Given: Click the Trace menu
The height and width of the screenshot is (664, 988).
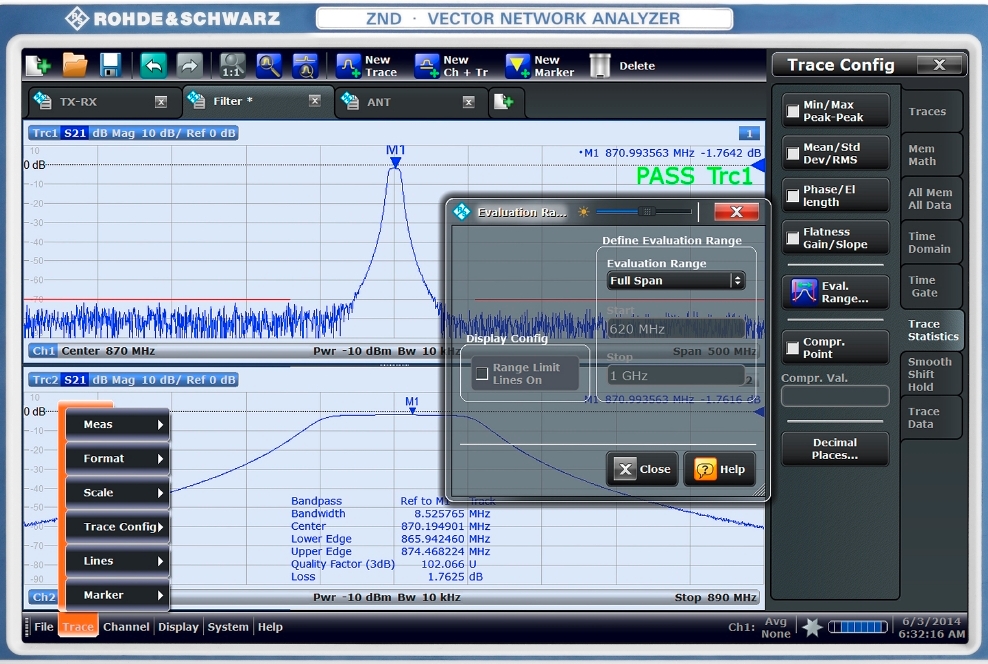Looking at the screenshot, I should click(78, 627).
